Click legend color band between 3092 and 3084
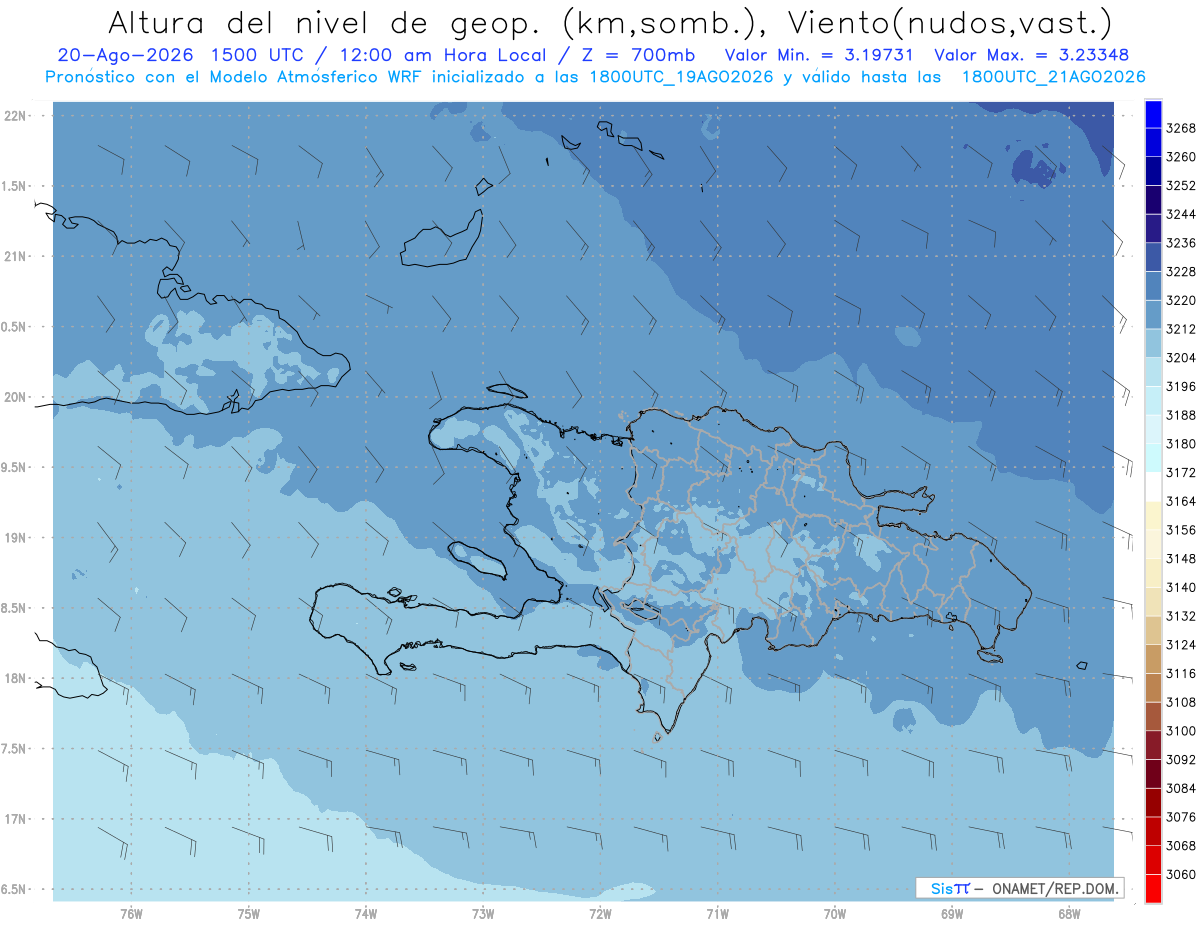The height and width of the screenshot is (927, 1200). 1152,773
